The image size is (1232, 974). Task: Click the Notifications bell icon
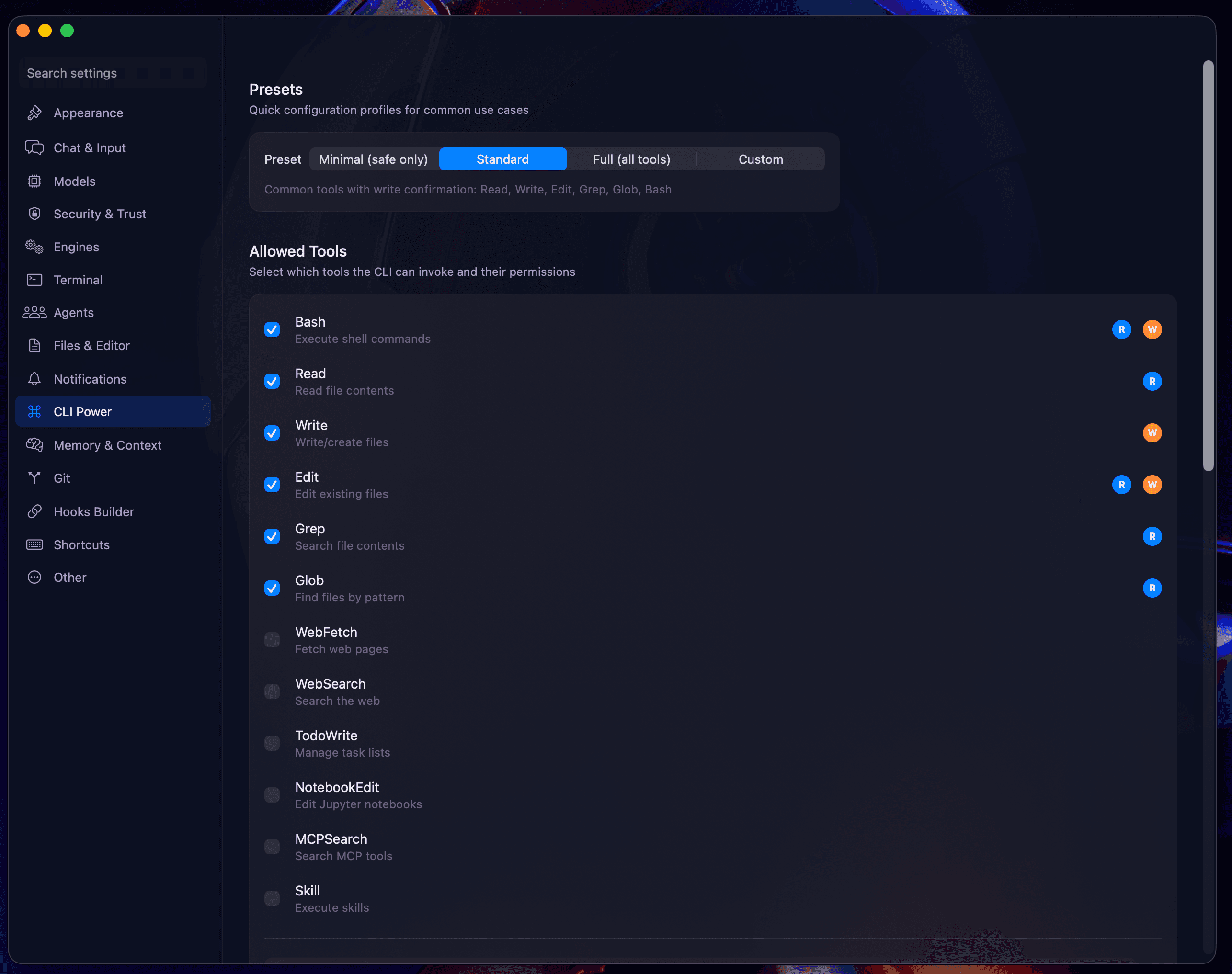[34, 379]
